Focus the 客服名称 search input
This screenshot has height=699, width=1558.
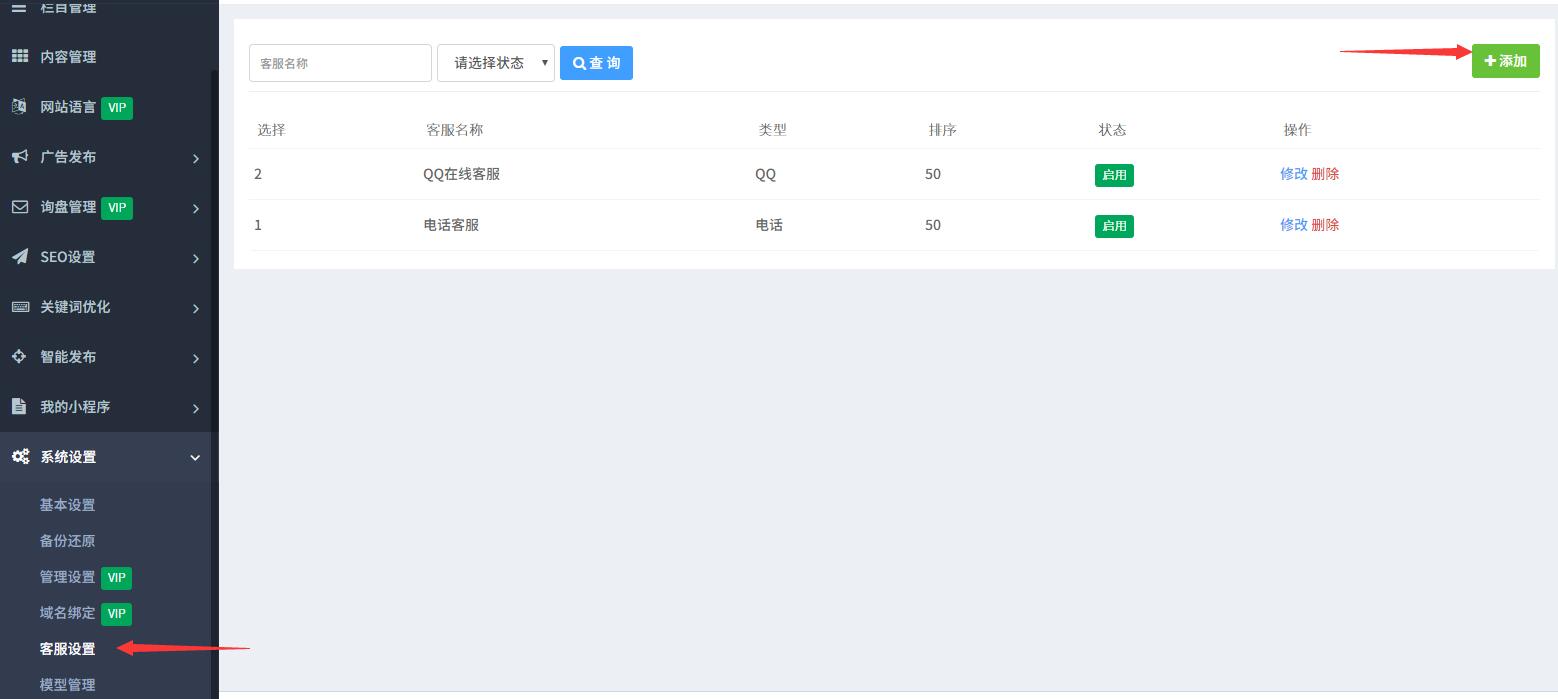click(x=340, y=63)
